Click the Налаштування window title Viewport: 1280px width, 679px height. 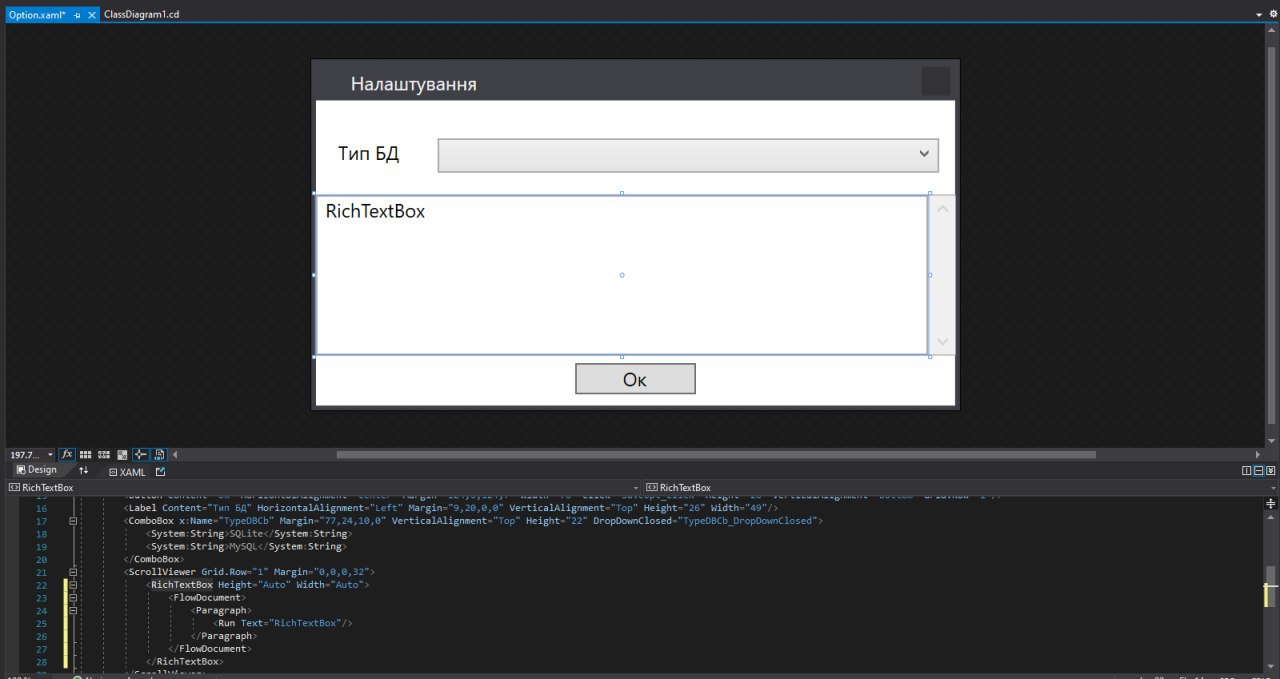pos(413,84)
